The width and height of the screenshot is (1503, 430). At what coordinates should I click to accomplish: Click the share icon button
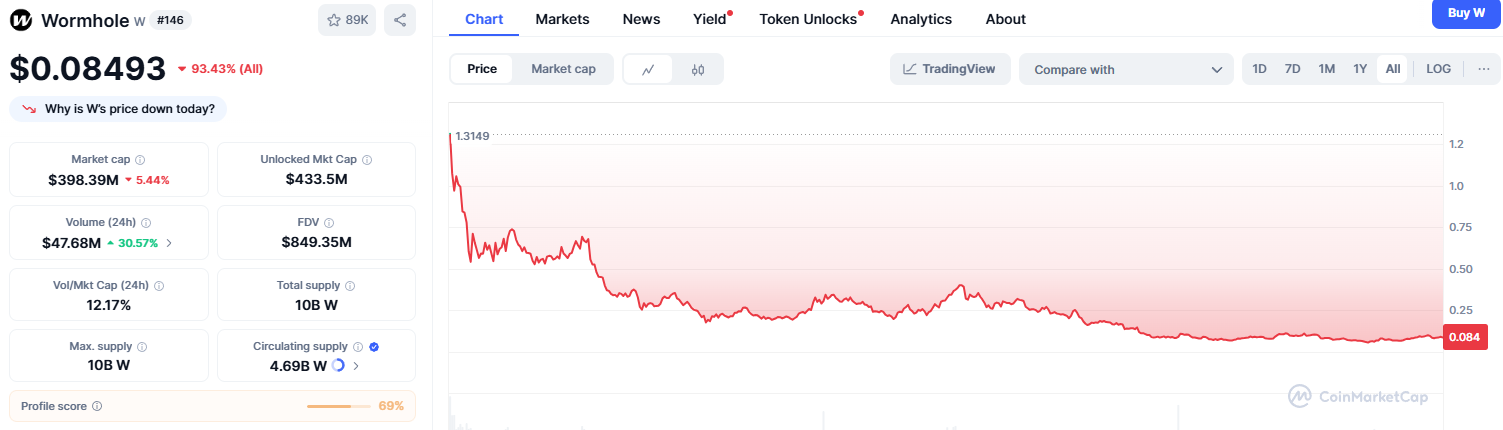[400, 20]
